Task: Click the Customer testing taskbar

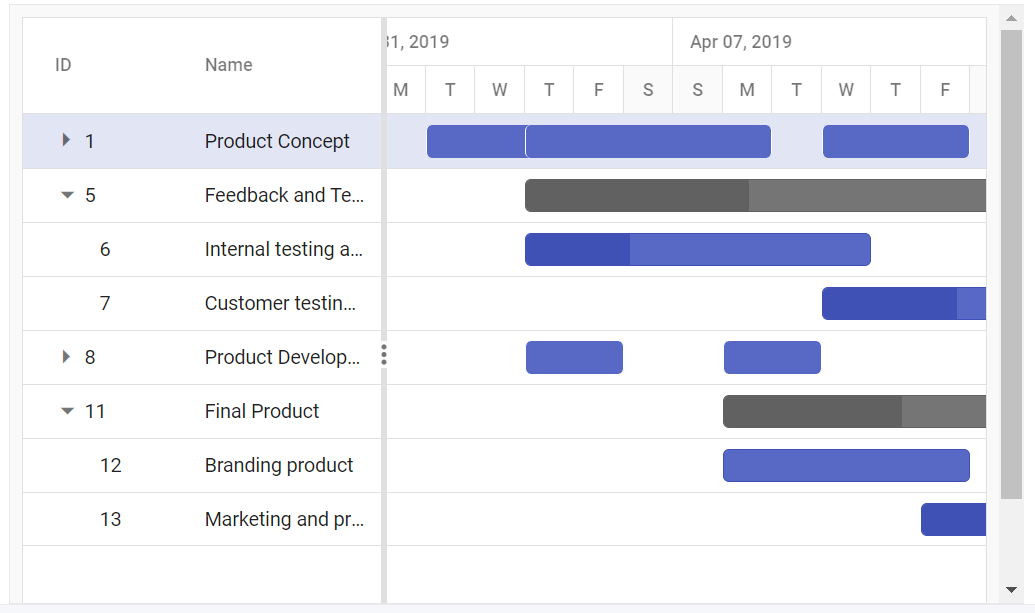Action: [x=904, y=304]
